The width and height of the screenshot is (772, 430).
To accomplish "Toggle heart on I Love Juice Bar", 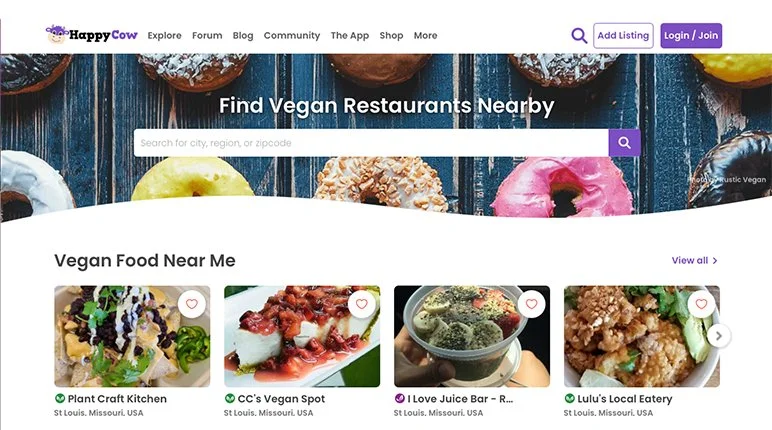I will click(531, 304).
